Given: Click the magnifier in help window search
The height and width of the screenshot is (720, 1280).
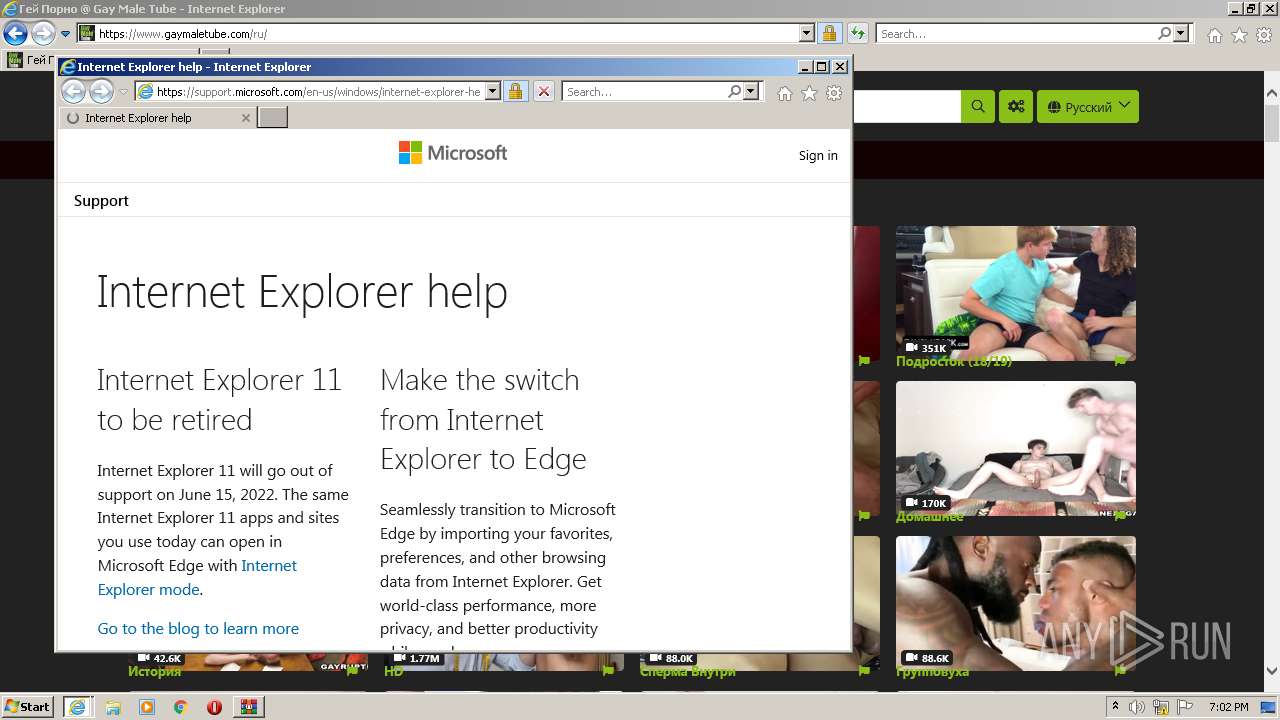Looking at the screenshot, I should click(735, 92).
